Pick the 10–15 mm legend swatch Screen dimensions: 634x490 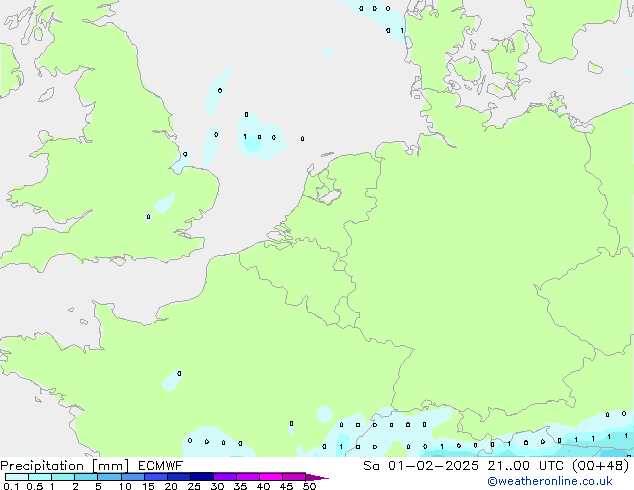133,477
